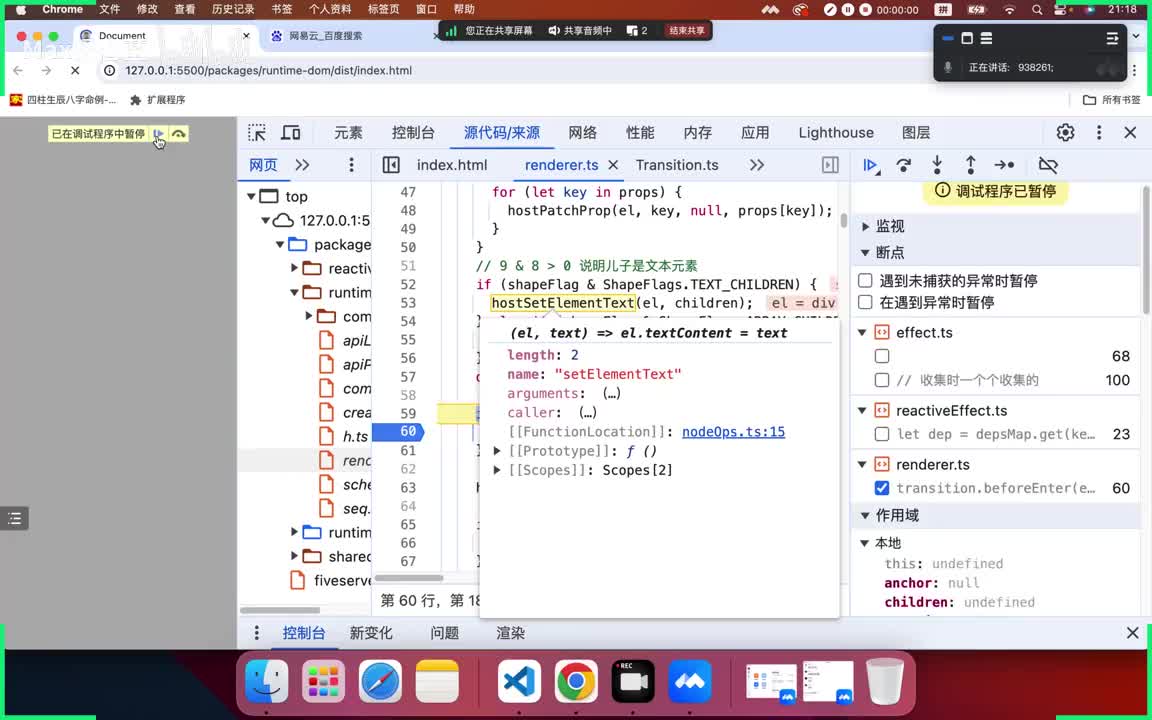Disable renderer.ts breakpoint at line 60
1152x720 pixels.
pyautogui.click(x=882, y=488)
